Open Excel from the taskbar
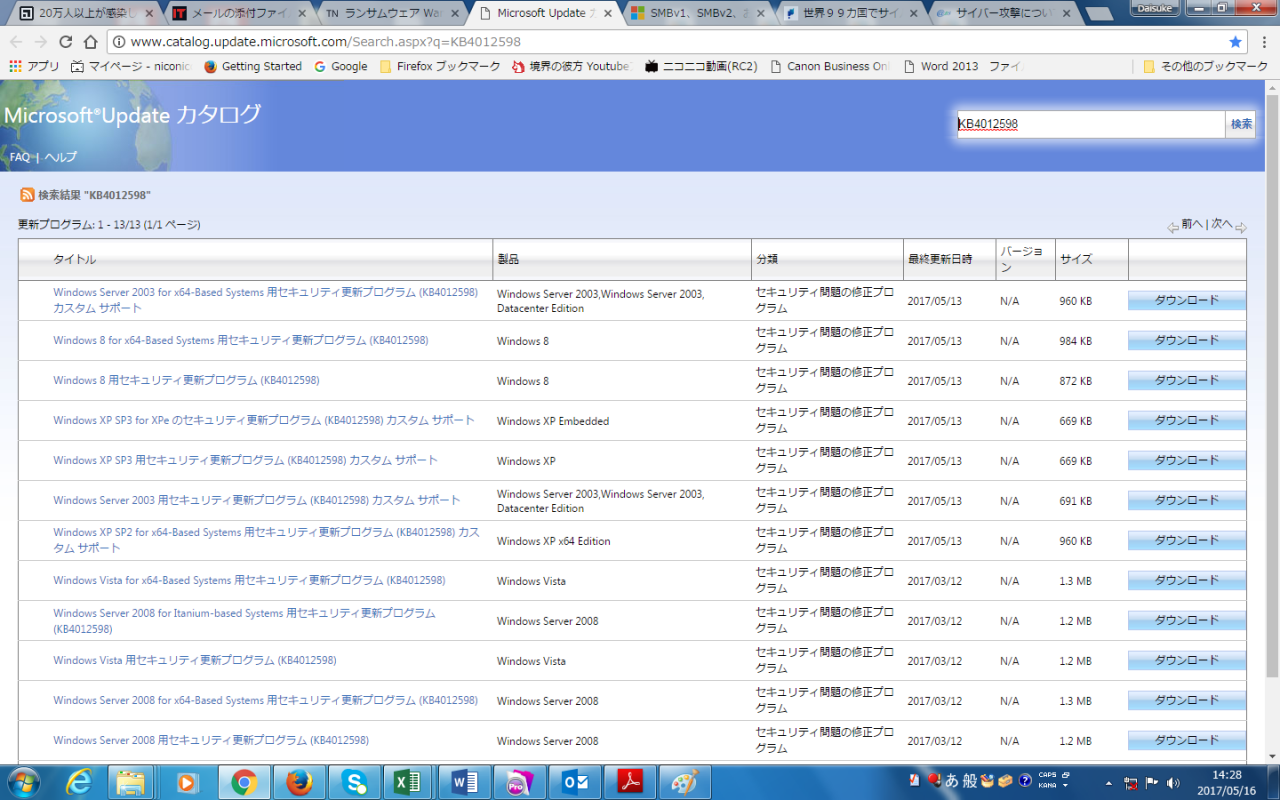 [x=406, y=782]
